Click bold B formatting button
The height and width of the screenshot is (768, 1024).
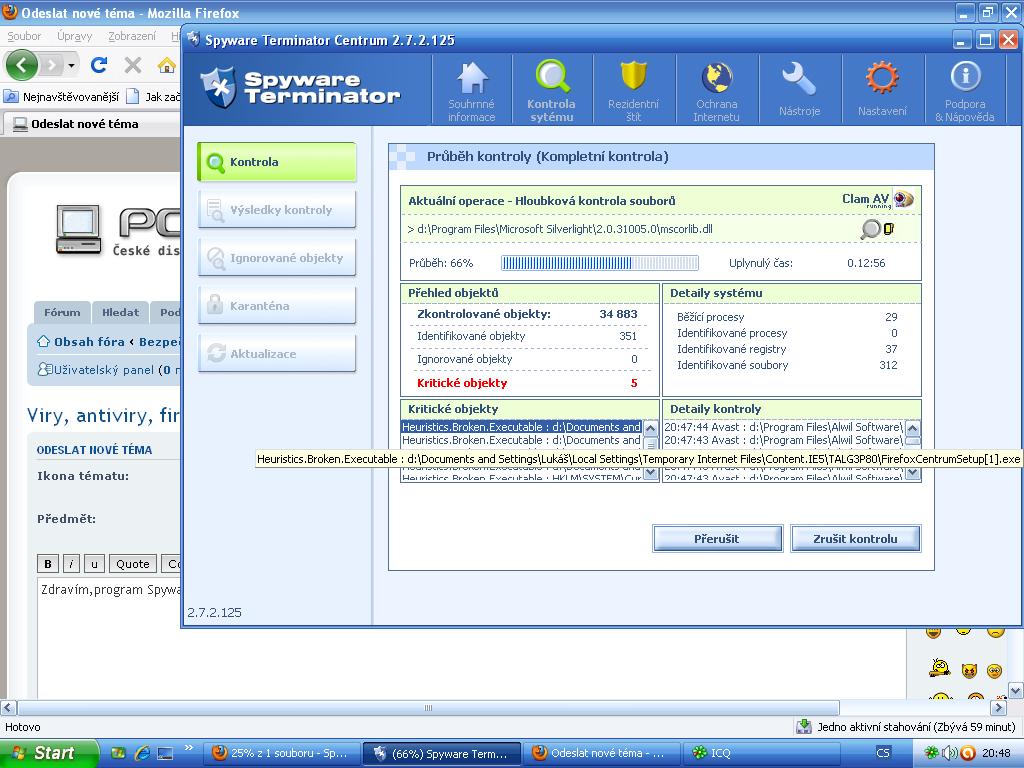(48, 564)
